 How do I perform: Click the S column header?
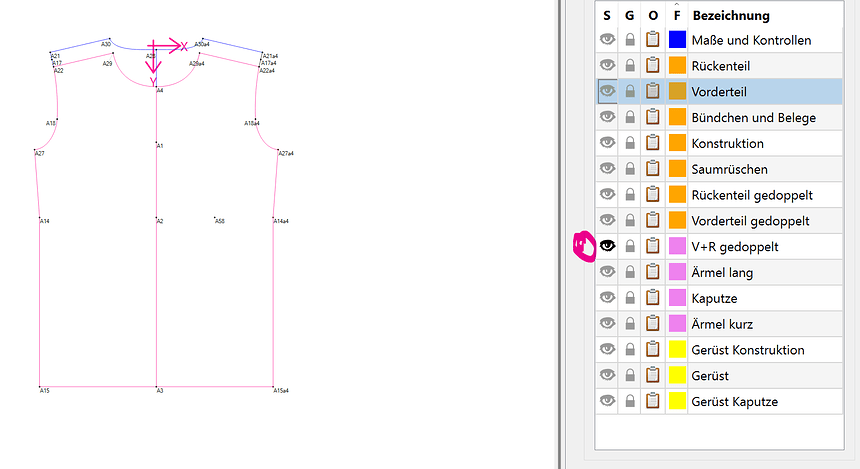point(607,16)
